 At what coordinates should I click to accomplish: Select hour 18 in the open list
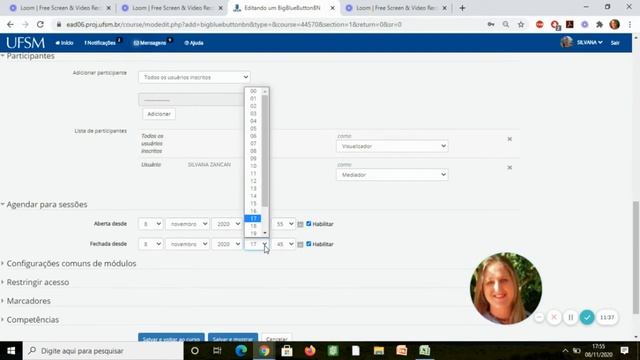click(x=253, y=226)
